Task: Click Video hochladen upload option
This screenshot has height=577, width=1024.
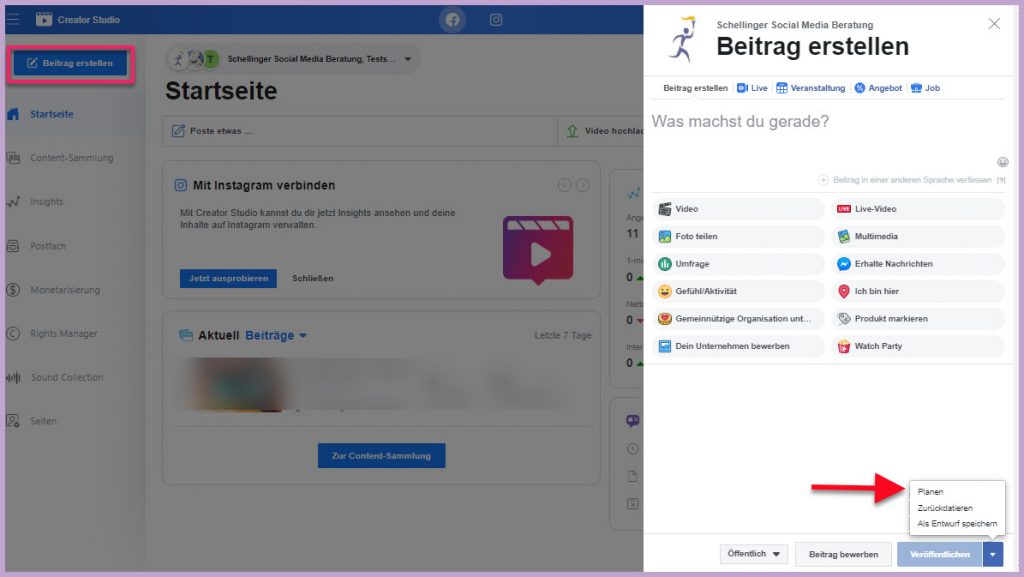Action: pyautogui.click(x=601, y=131)
